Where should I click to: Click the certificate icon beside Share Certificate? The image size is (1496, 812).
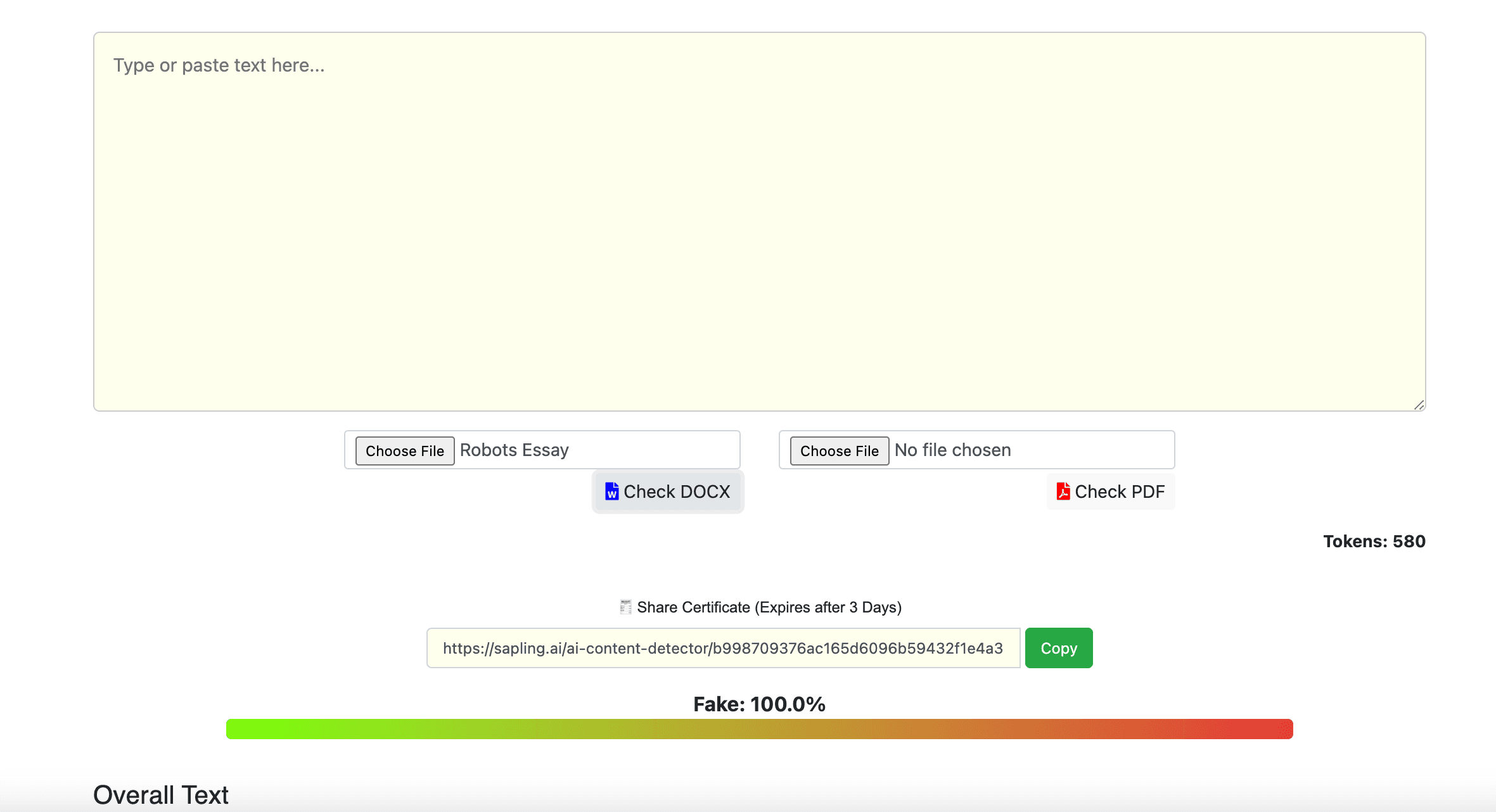point(625,607)
